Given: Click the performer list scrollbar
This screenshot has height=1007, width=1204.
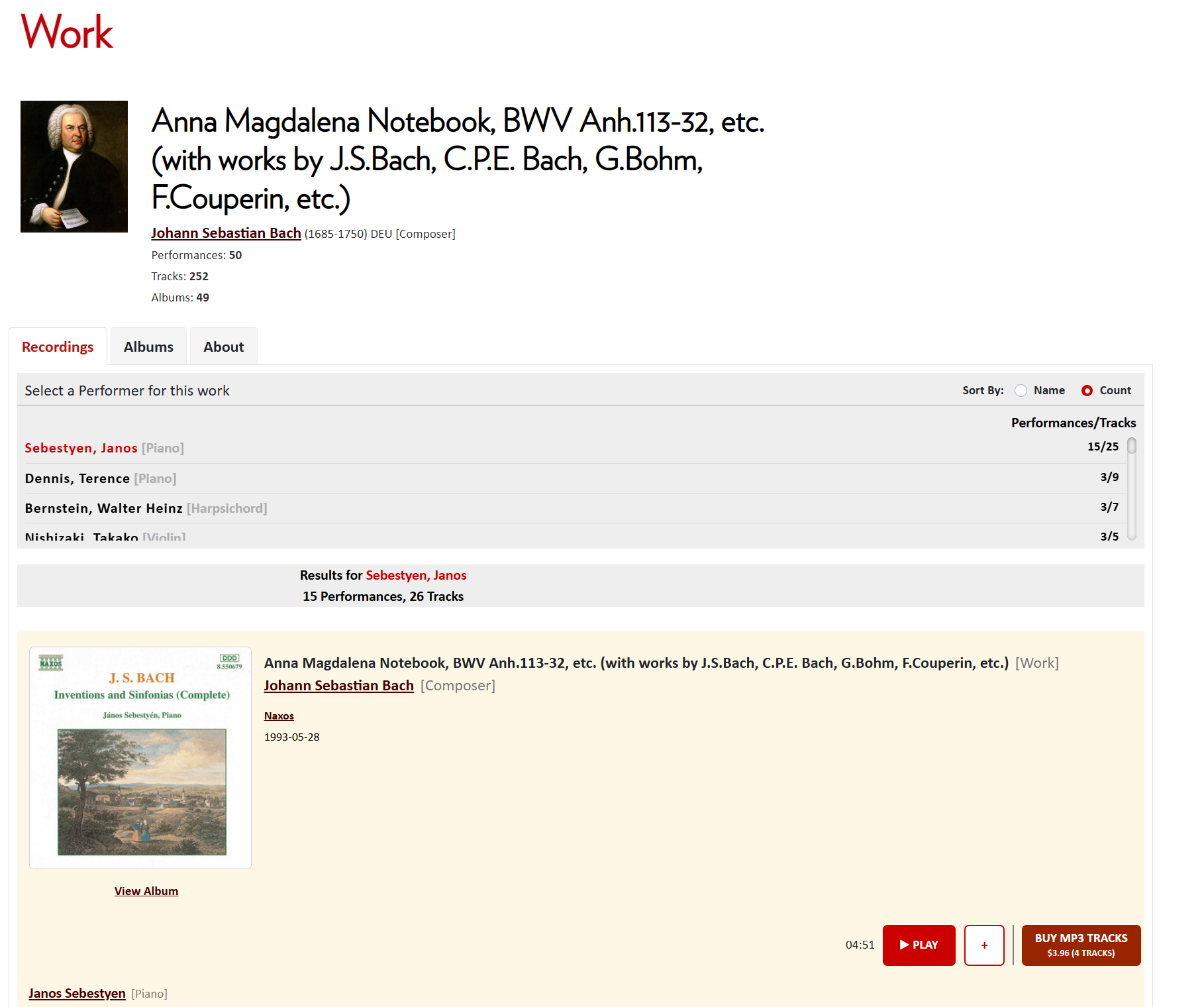Looking at the screenshot, I should [1132, 490].
